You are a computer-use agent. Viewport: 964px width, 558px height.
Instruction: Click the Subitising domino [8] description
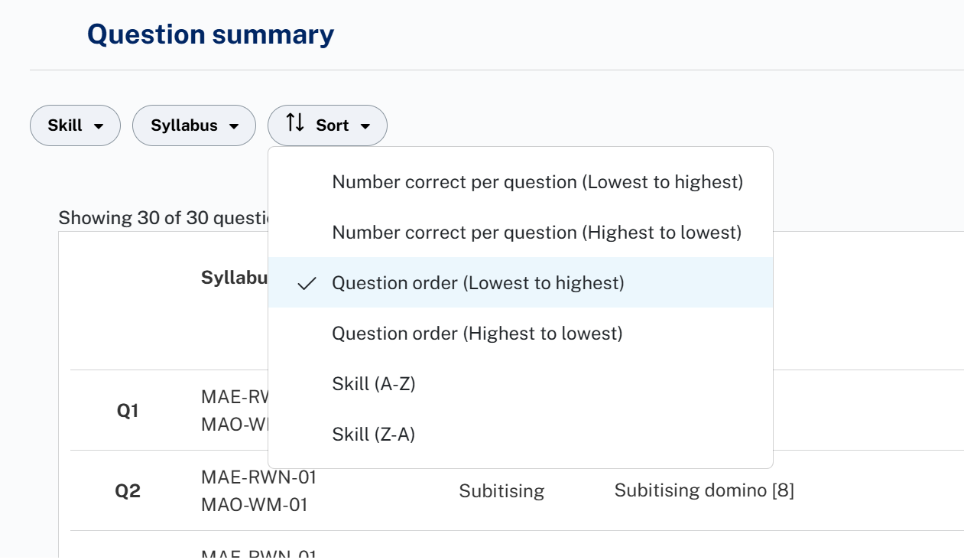coord(704,490)
